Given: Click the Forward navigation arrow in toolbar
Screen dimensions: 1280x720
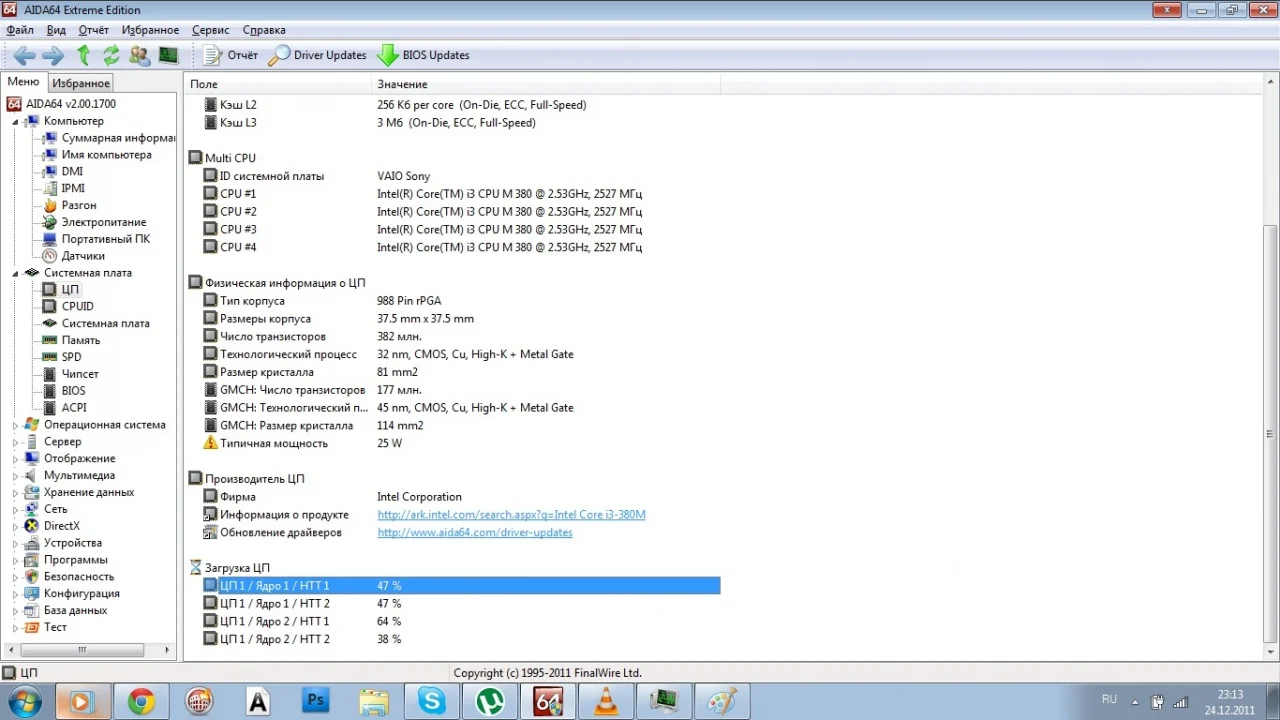Looking at the screenshot, I should (x=53, y=56).
